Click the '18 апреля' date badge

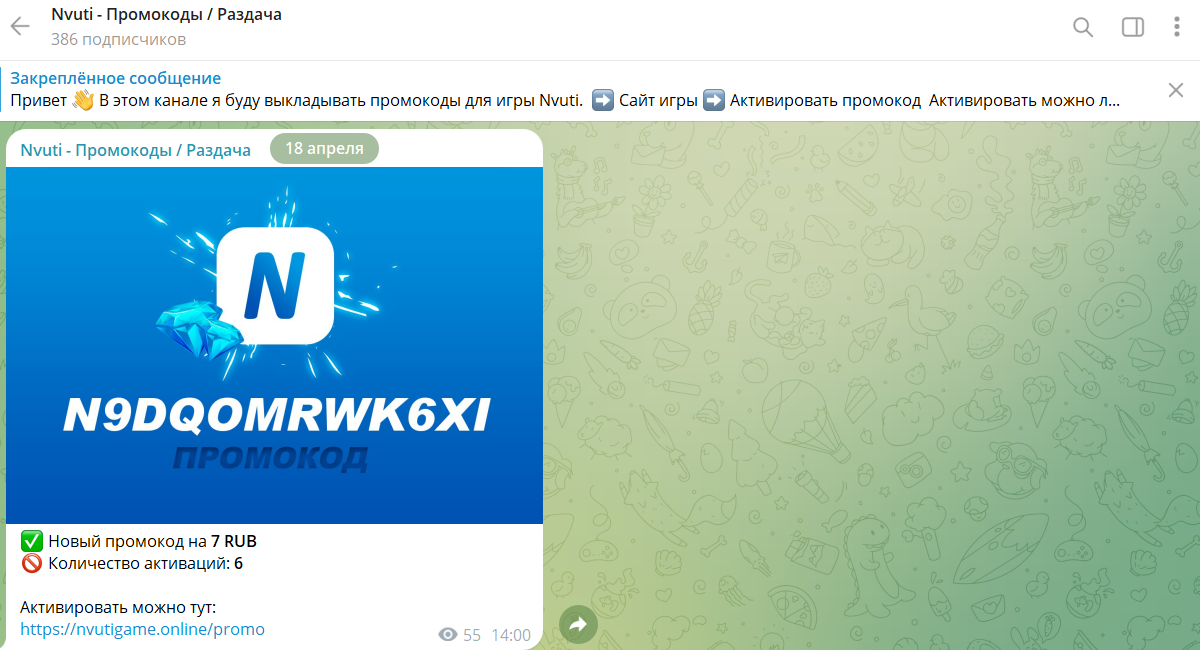point(324,149)
